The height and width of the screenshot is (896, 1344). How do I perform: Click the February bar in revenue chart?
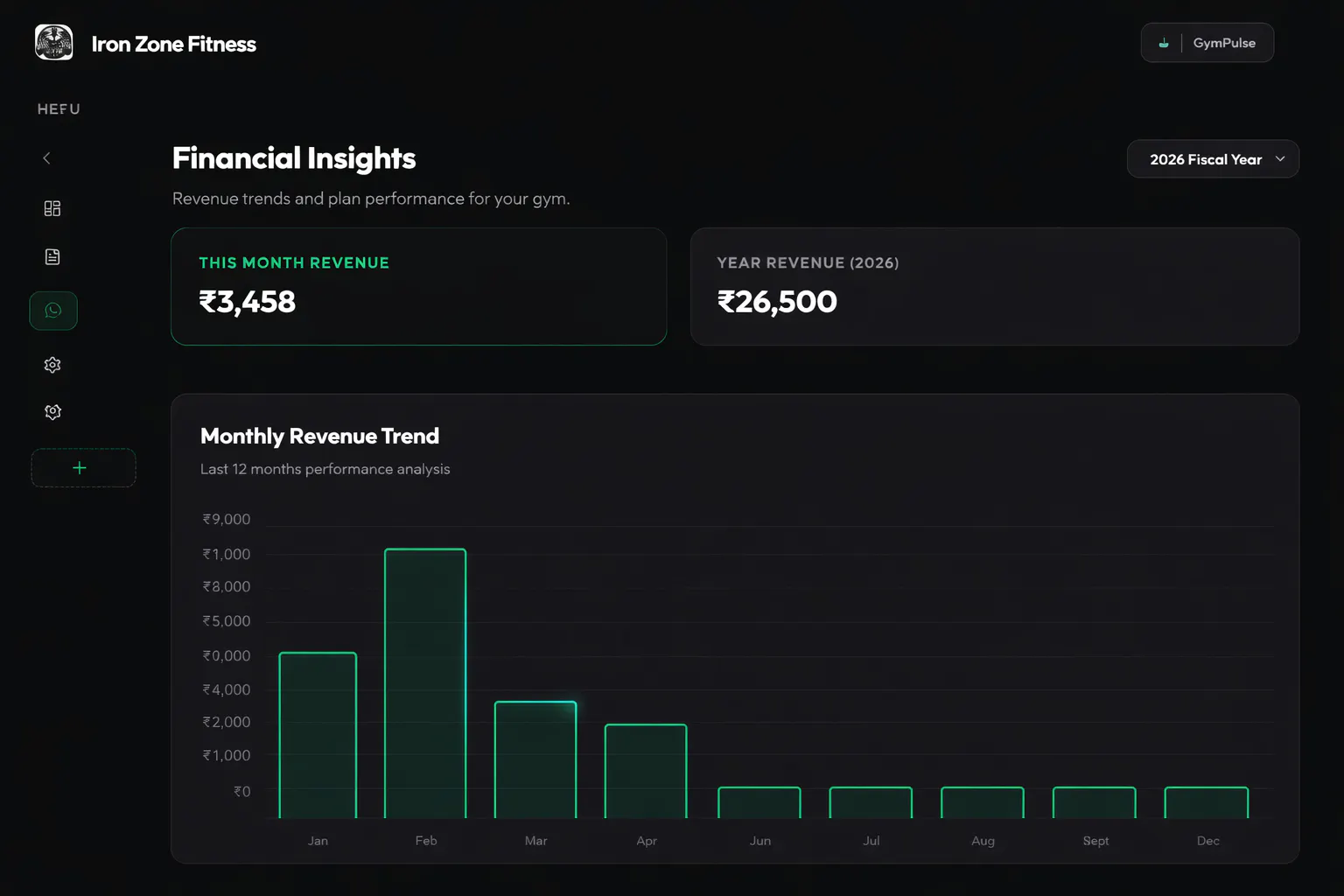(x=425, y=683)
